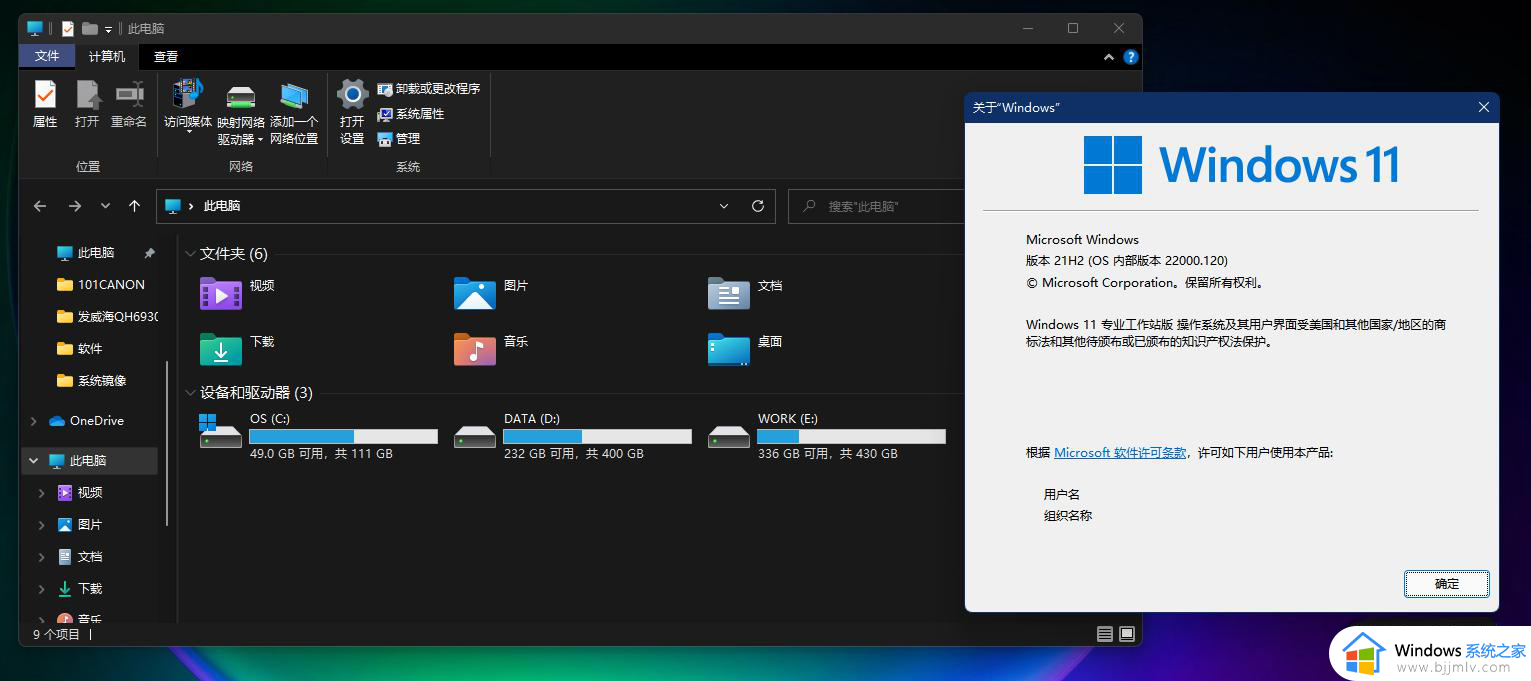The image size is (1531, 681).
Task: Open the address bar history dropdown
Action: (x=725, y=206)
